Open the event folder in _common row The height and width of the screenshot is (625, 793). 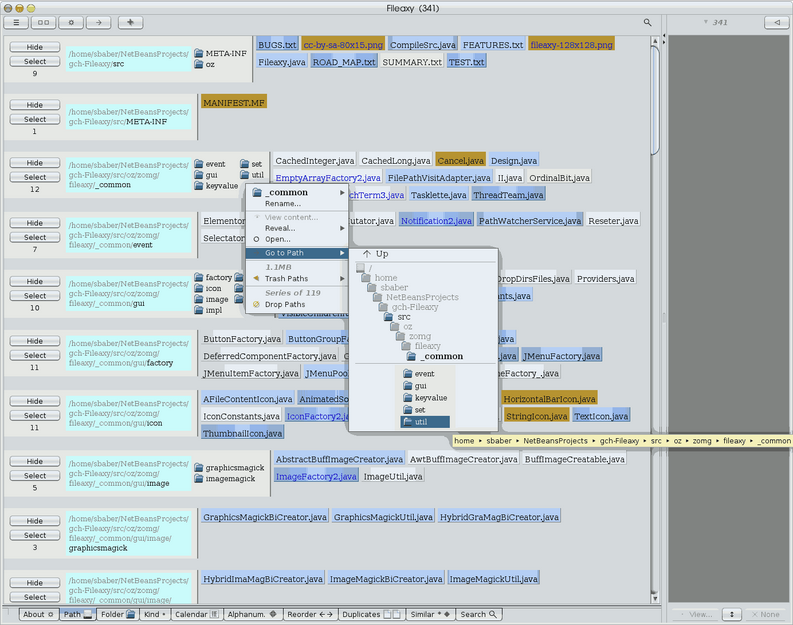pyautogui.click(x=210, y=164)
